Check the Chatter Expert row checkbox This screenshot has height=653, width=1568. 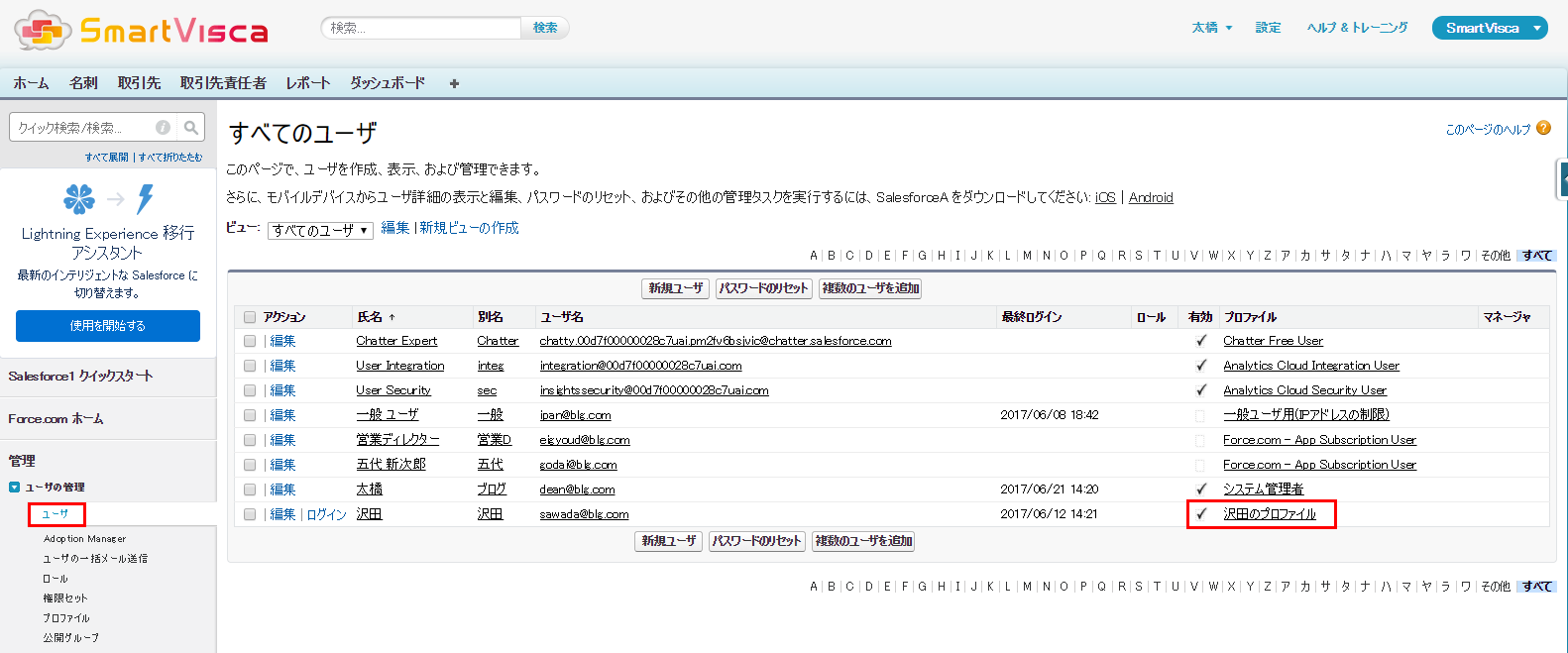[x=250, y=341]
